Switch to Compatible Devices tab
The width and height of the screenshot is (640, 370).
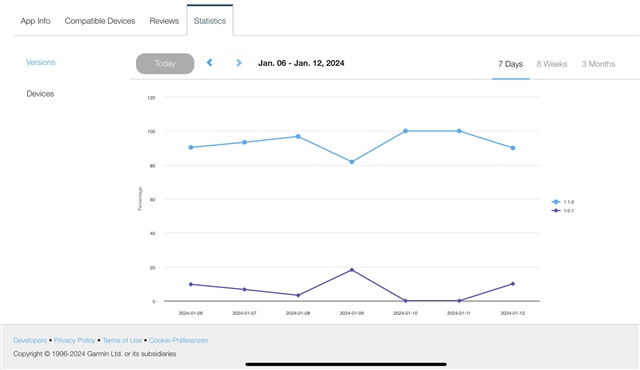[100, 21]
